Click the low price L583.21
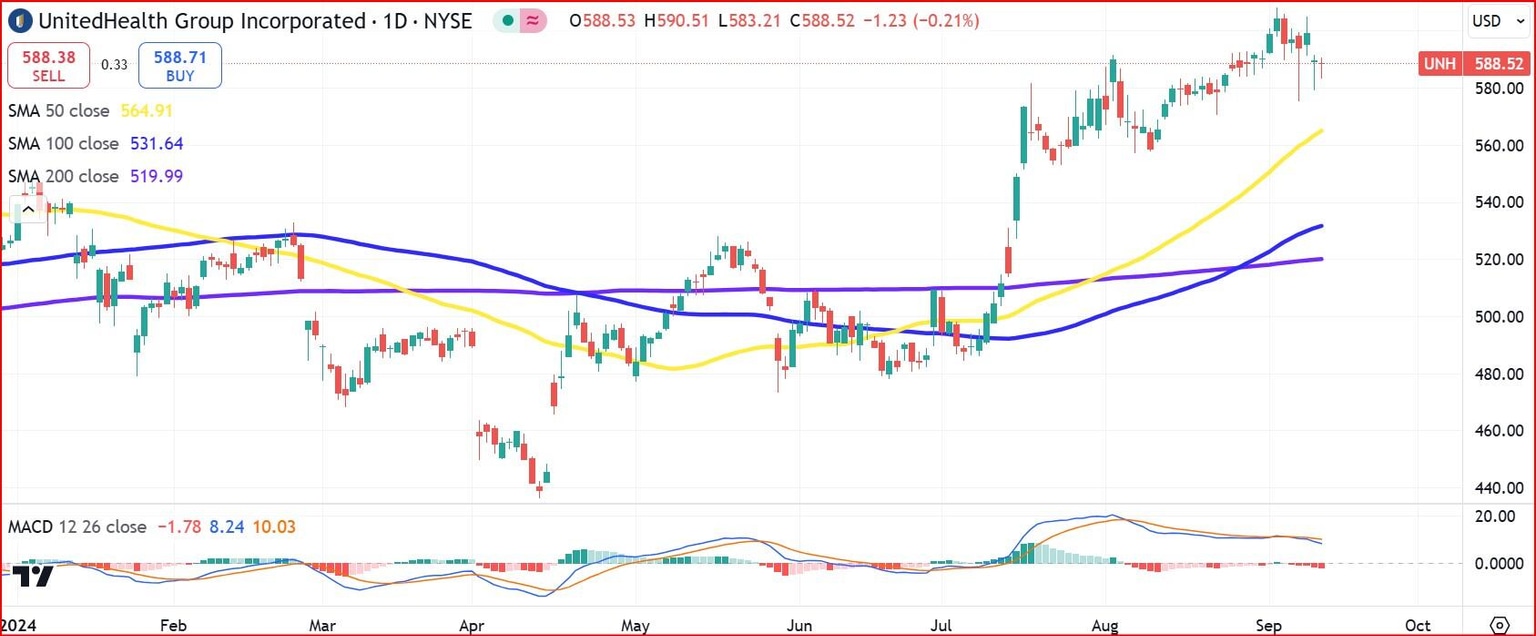Image resolution: width=1536 pixels, height=636 pixels. 750,21
